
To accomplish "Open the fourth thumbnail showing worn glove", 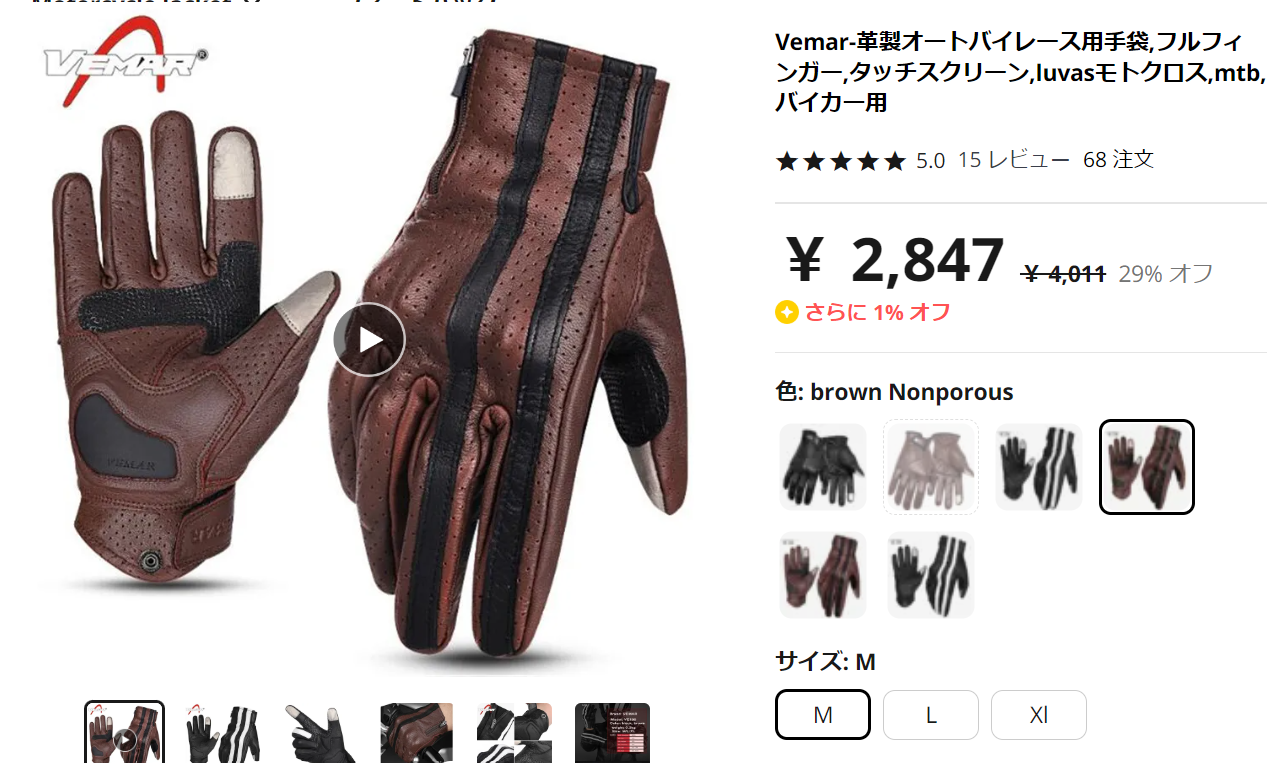I will 416,733.
